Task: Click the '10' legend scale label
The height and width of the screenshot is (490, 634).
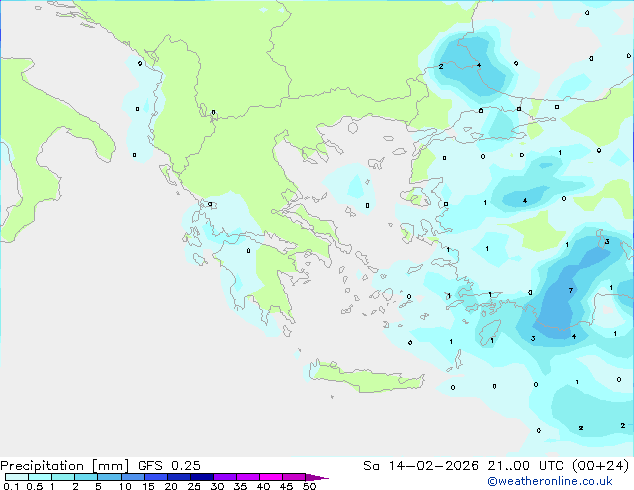Action: (125, 486)
